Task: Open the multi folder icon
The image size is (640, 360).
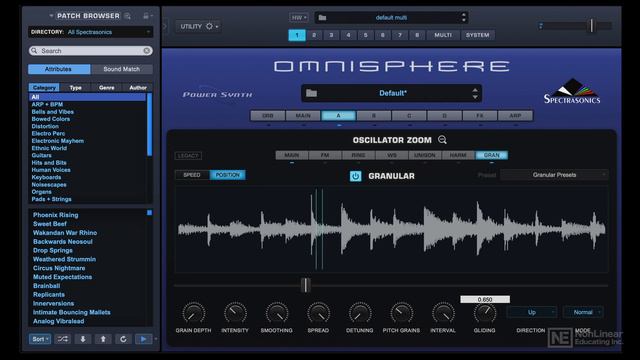Action: 322,18
